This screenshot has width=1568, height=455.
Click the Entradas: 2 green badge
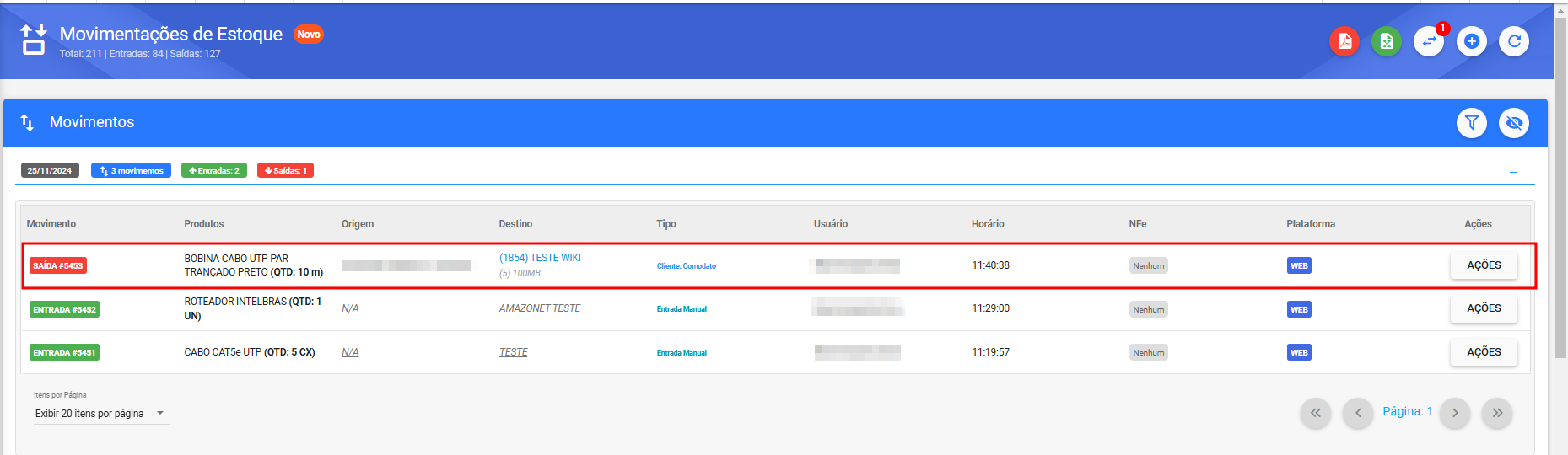point(214,171)
